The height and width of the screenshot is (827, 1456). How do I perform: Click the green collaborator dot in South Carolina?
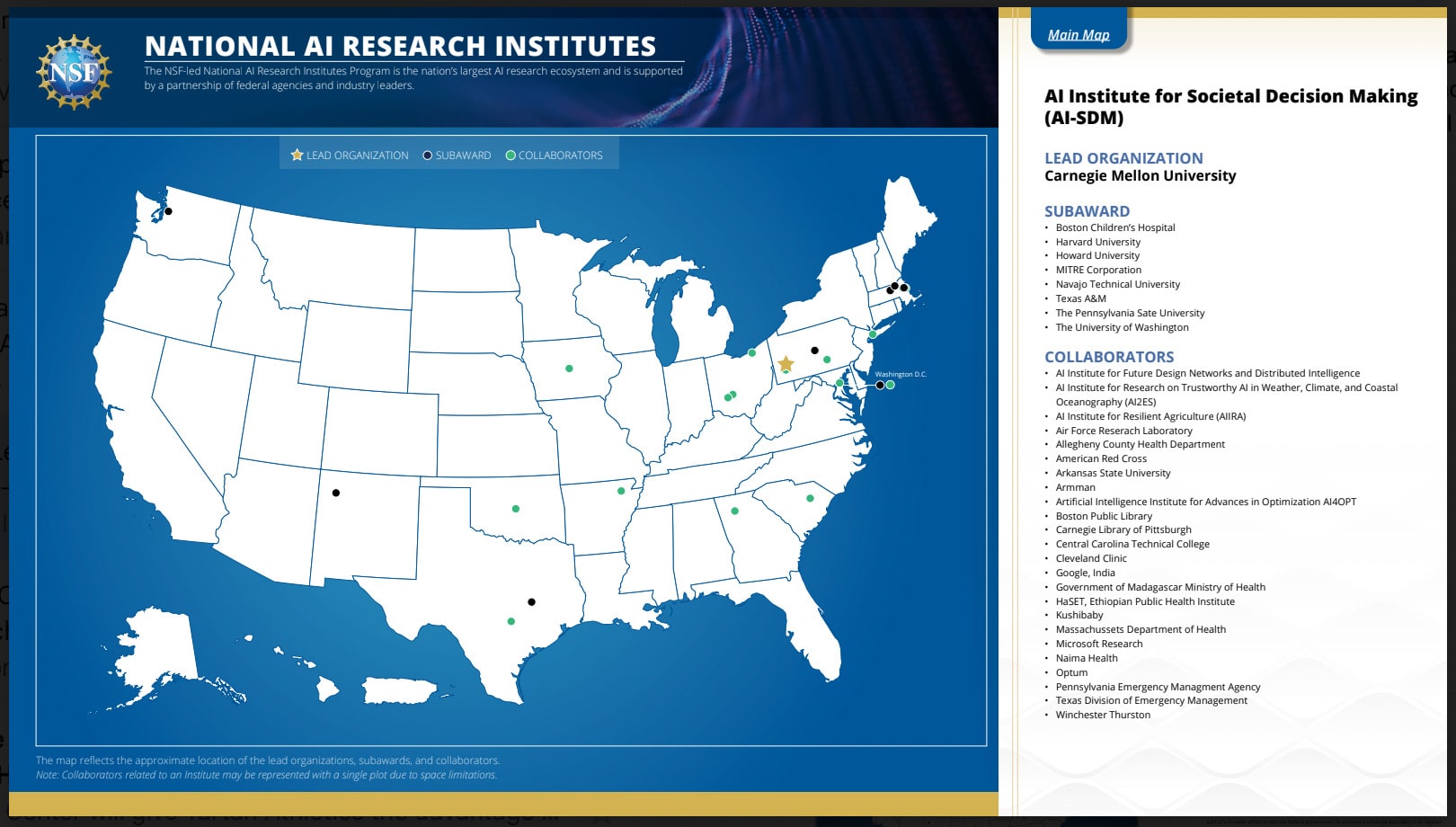point(810,498)
